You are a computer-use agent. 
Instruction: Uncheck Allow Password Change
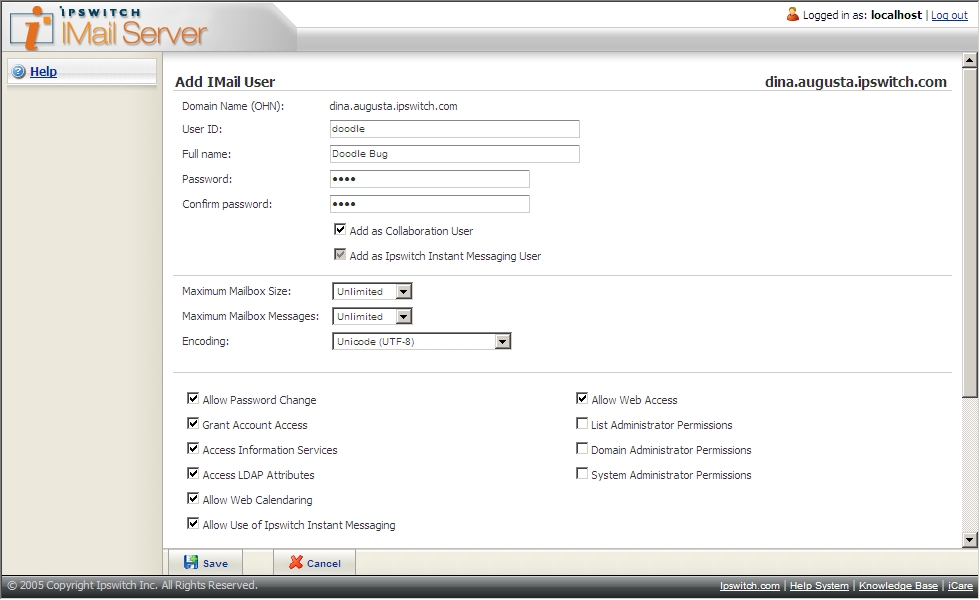tap(193, 398)
